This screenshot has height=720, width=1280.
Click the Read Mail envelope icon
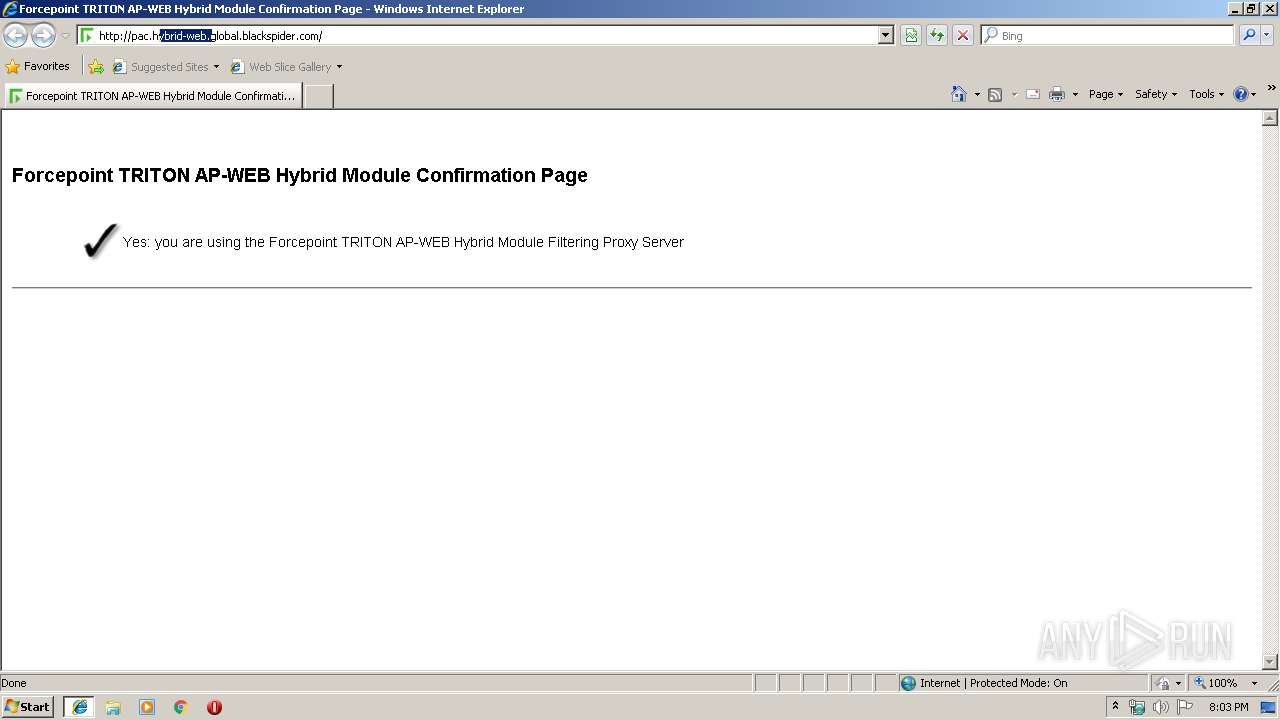tap(1033, 94)
